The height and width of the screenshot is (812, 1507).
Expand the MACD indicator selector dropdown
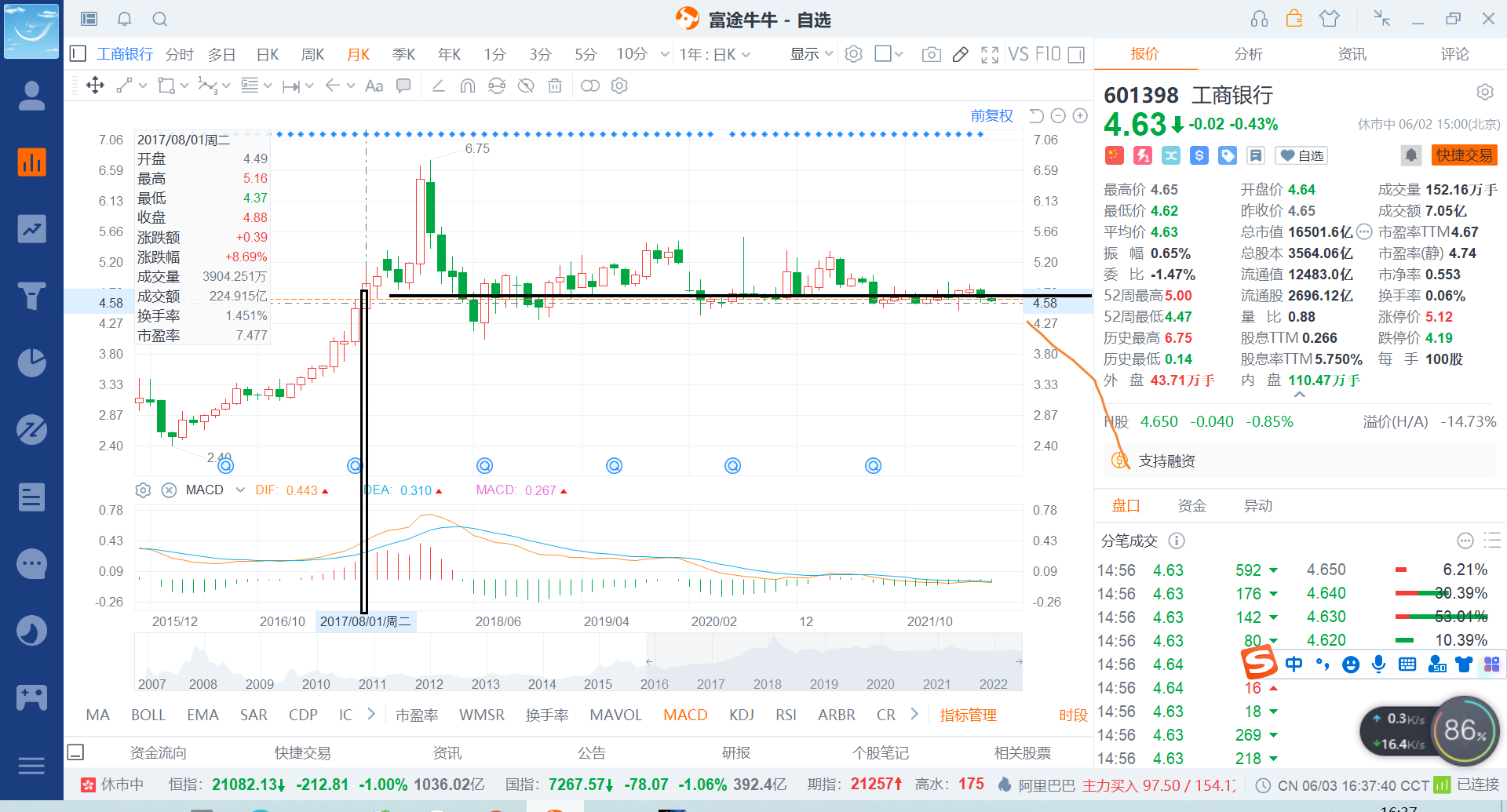[240, 490]
